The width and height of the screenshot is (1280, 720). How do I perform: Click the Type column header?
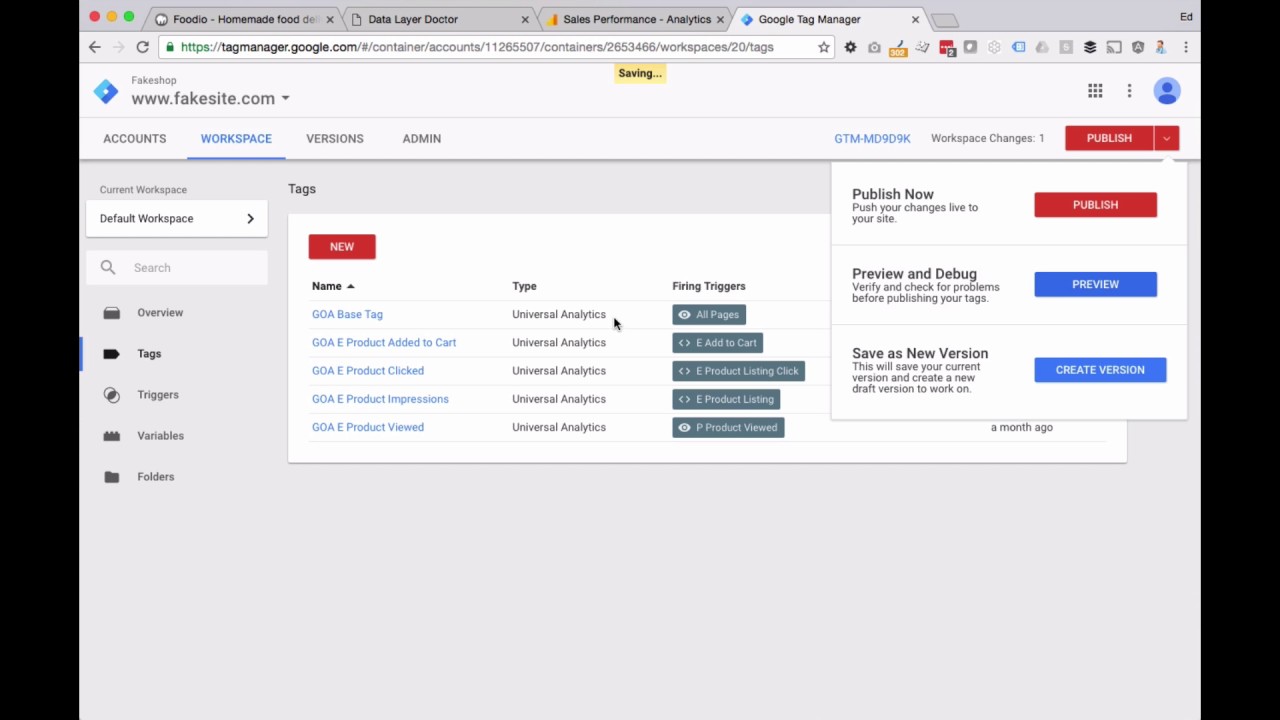(x=524, y=286)
